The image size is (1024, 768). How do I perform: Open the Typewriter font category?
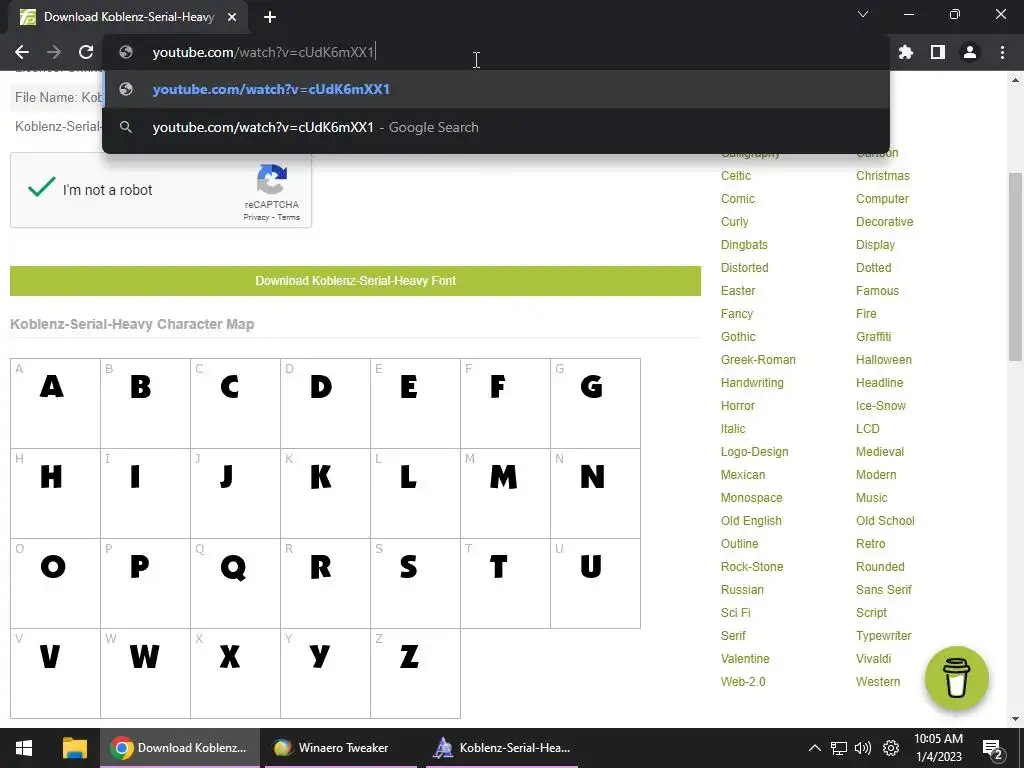click(884, 635)
